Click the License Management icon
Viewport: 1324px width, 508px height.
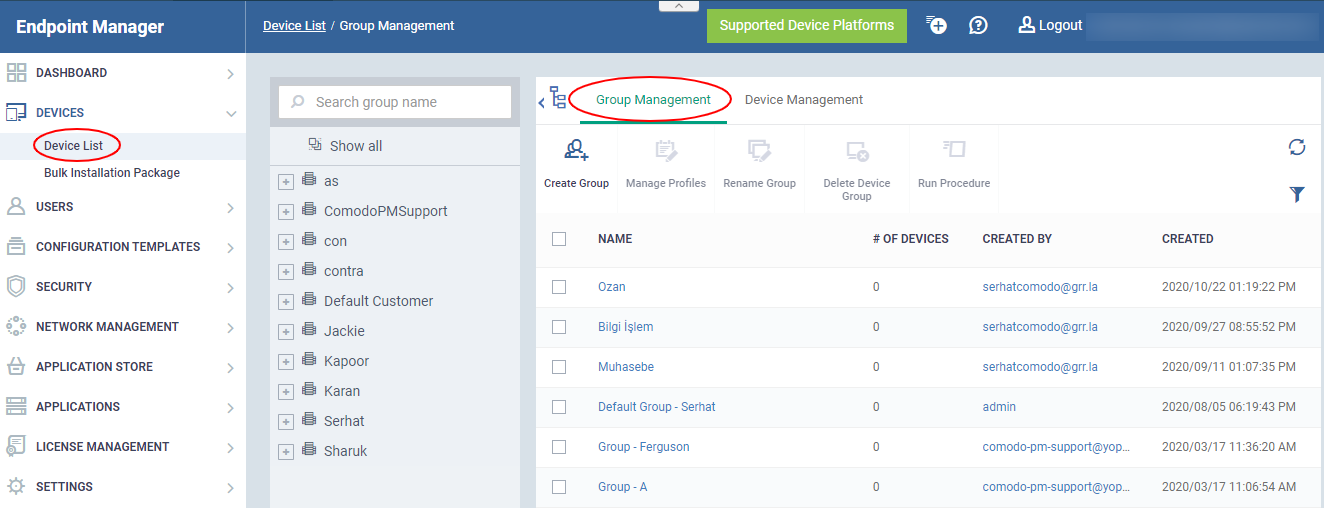pyautogui.click(x=16, y=447)
